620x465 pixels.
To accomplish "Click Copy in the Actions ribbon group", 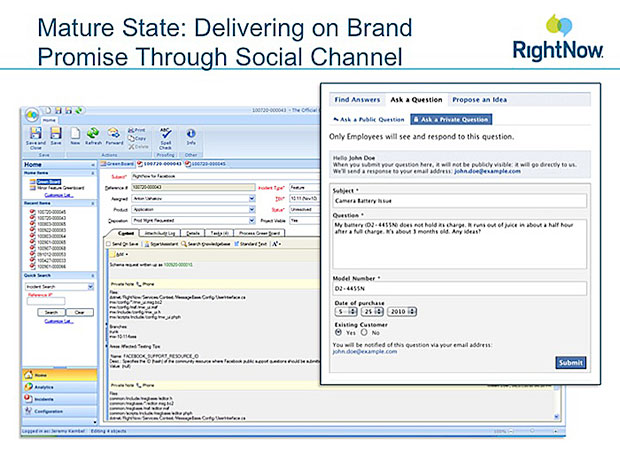I will coord(137,138).
